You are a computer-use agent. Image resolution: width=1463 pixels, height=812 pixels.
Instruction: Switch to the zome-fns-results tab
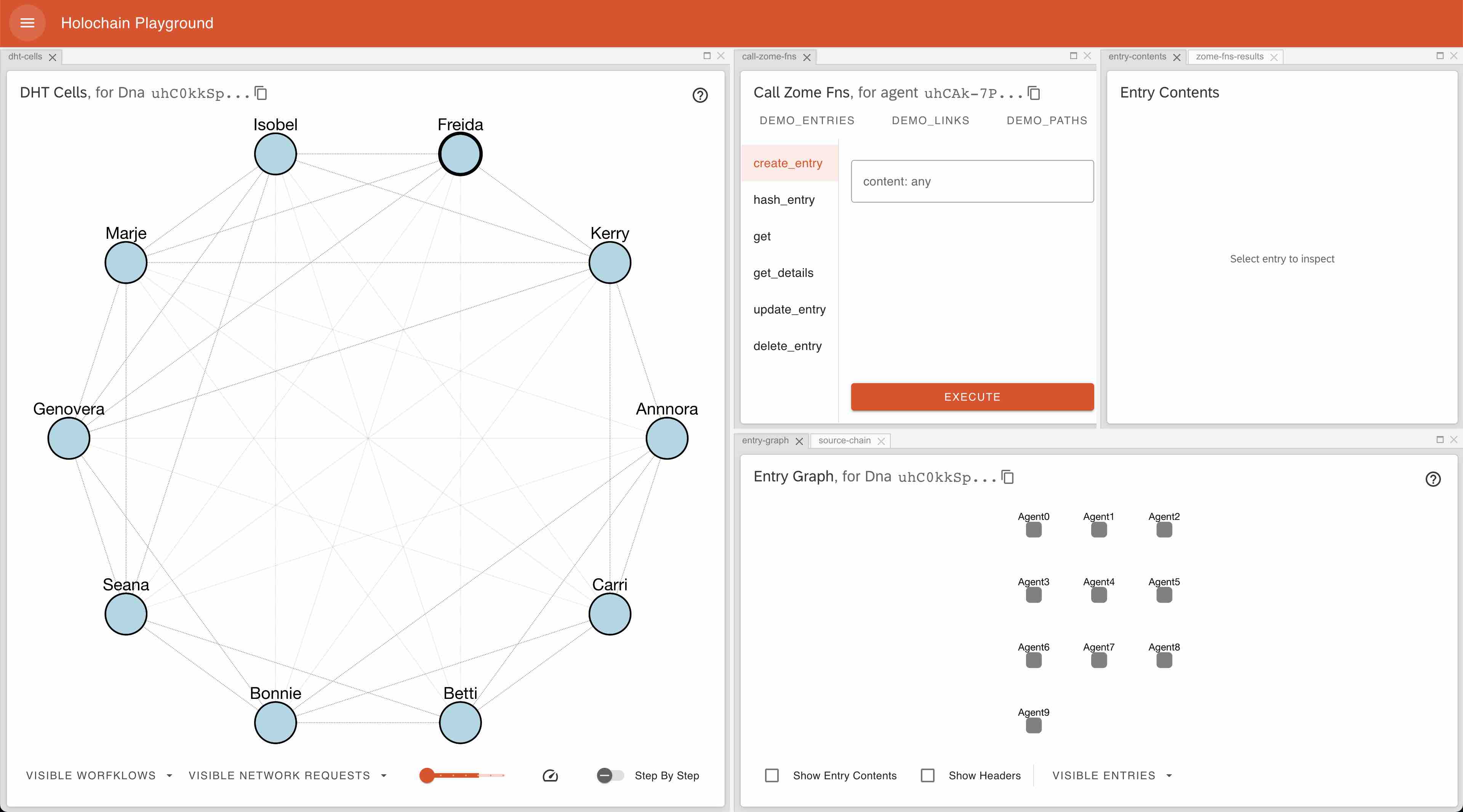pyautogui.click(x=1229, y=56)
